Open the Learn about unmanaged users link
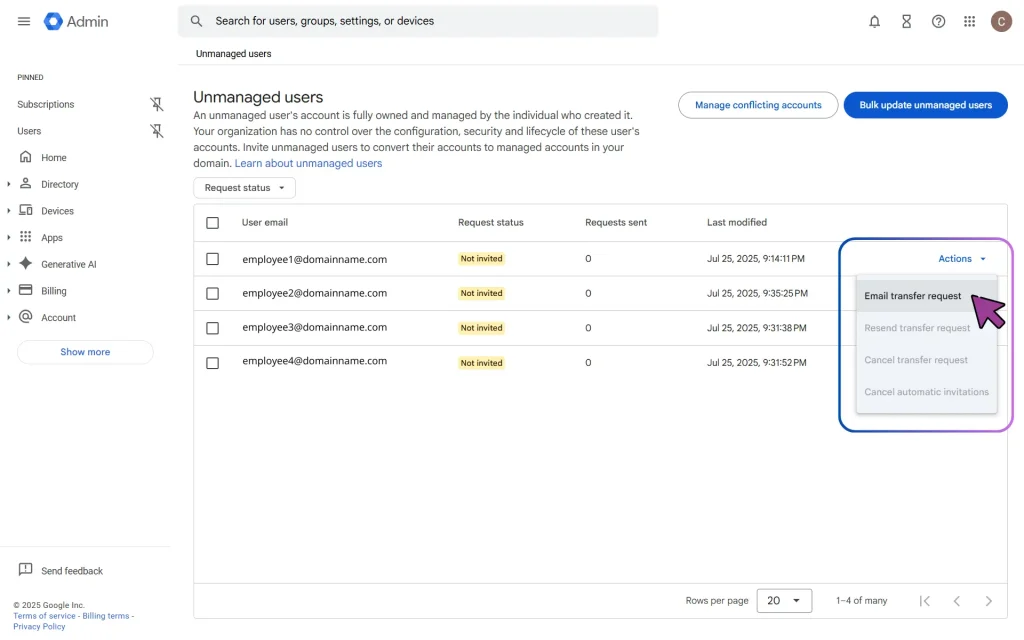Screen dimensions: 1024x640 (x=308, y=163)
